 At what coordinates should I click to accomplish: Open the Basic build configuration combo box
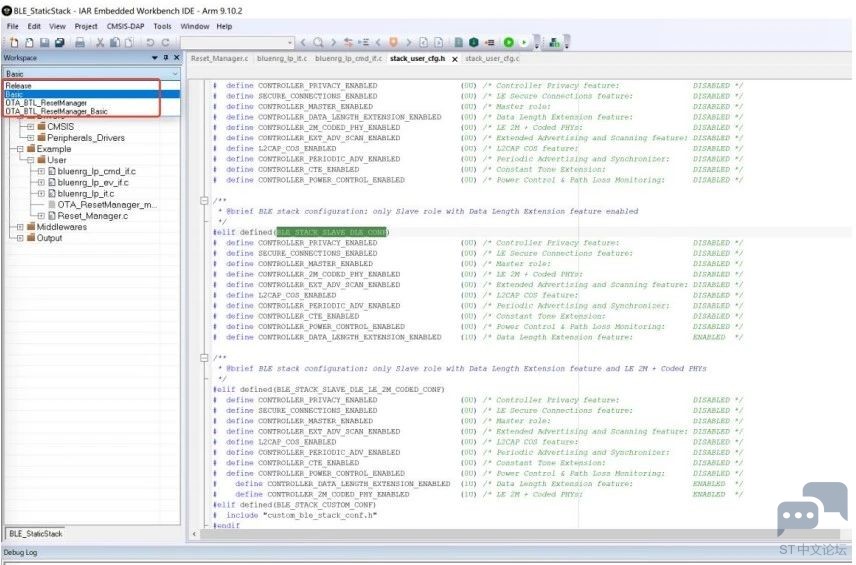tap(91, 74)
